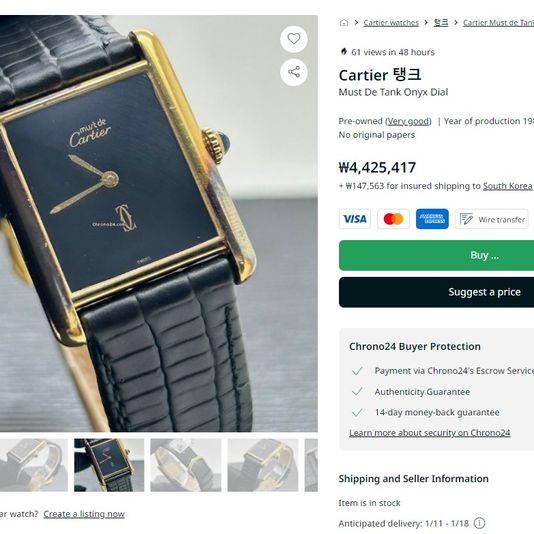Select the first watch thumbnail

33,465
